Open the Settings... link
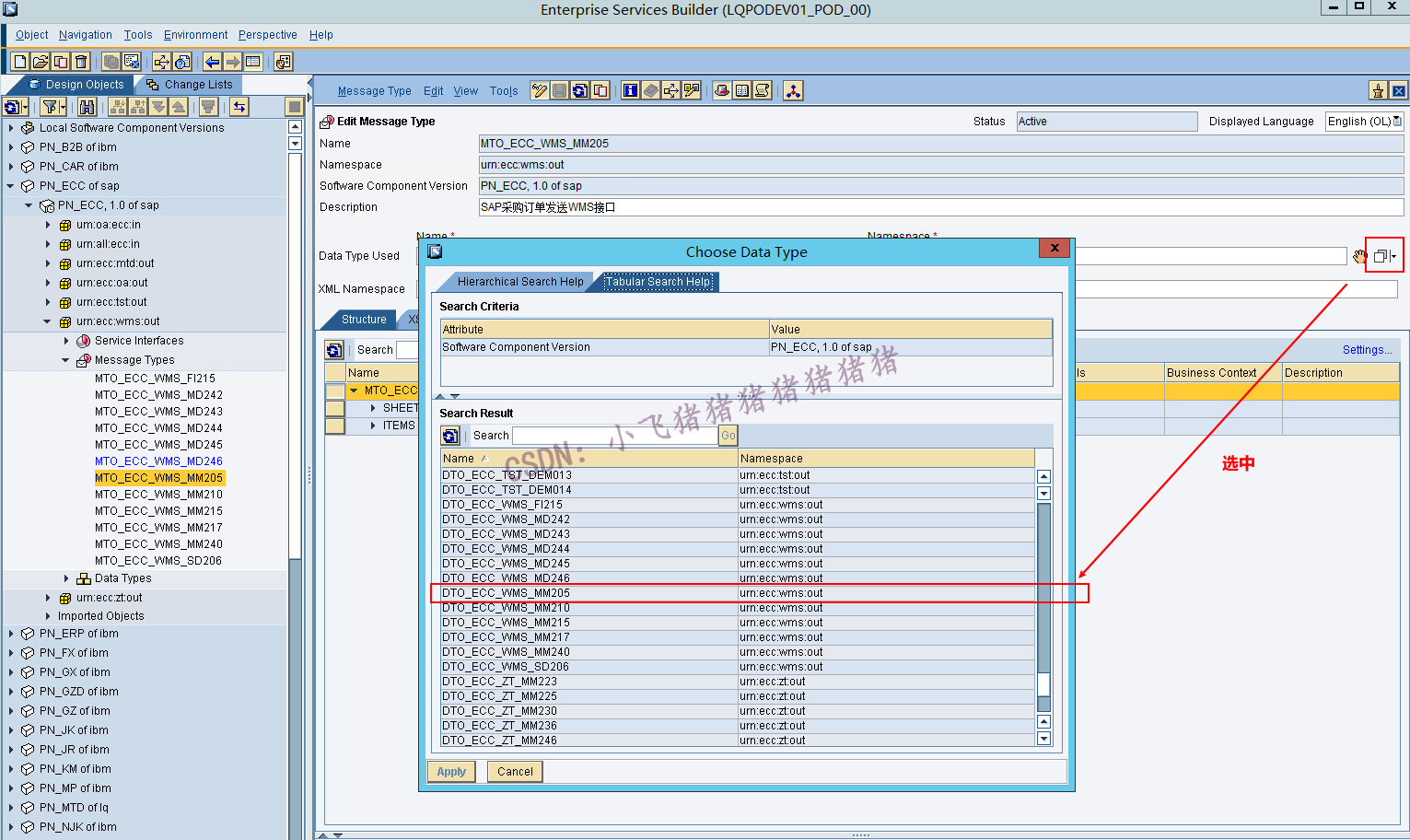This screenshot has width=1410, height=840. (1368, 350)
